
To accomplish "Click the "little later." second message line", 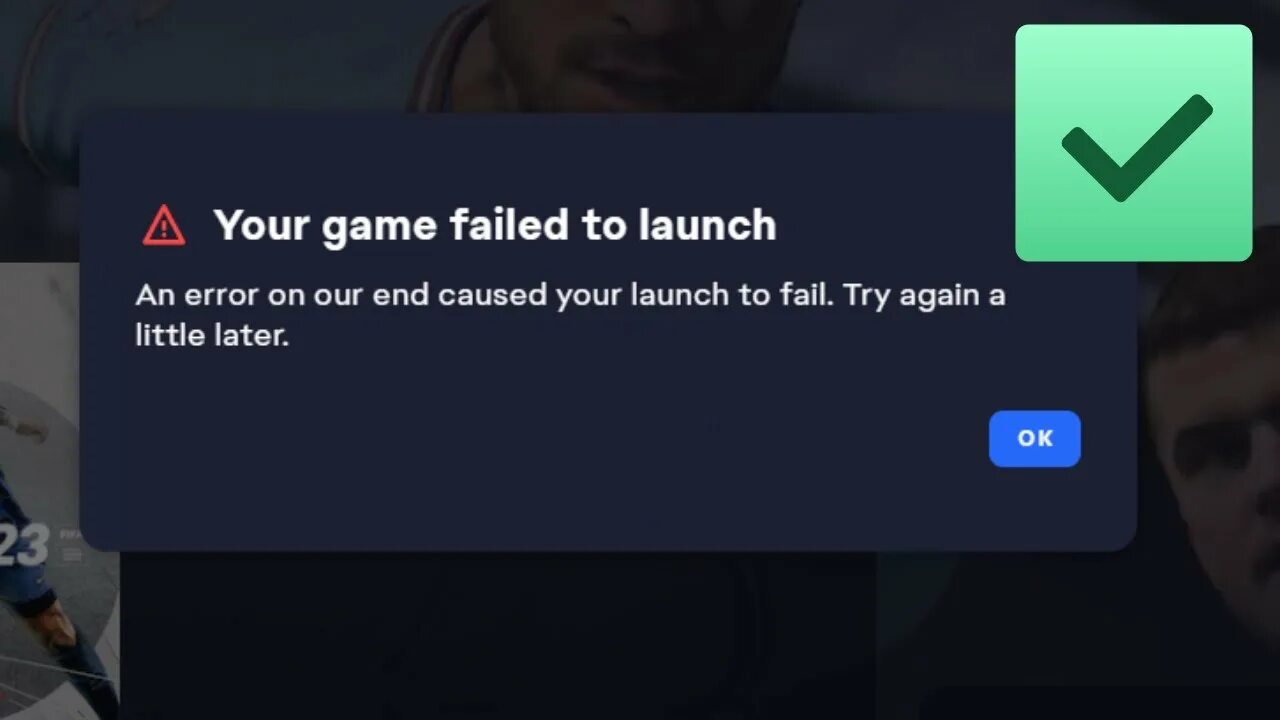I will (x=212, y=335).
